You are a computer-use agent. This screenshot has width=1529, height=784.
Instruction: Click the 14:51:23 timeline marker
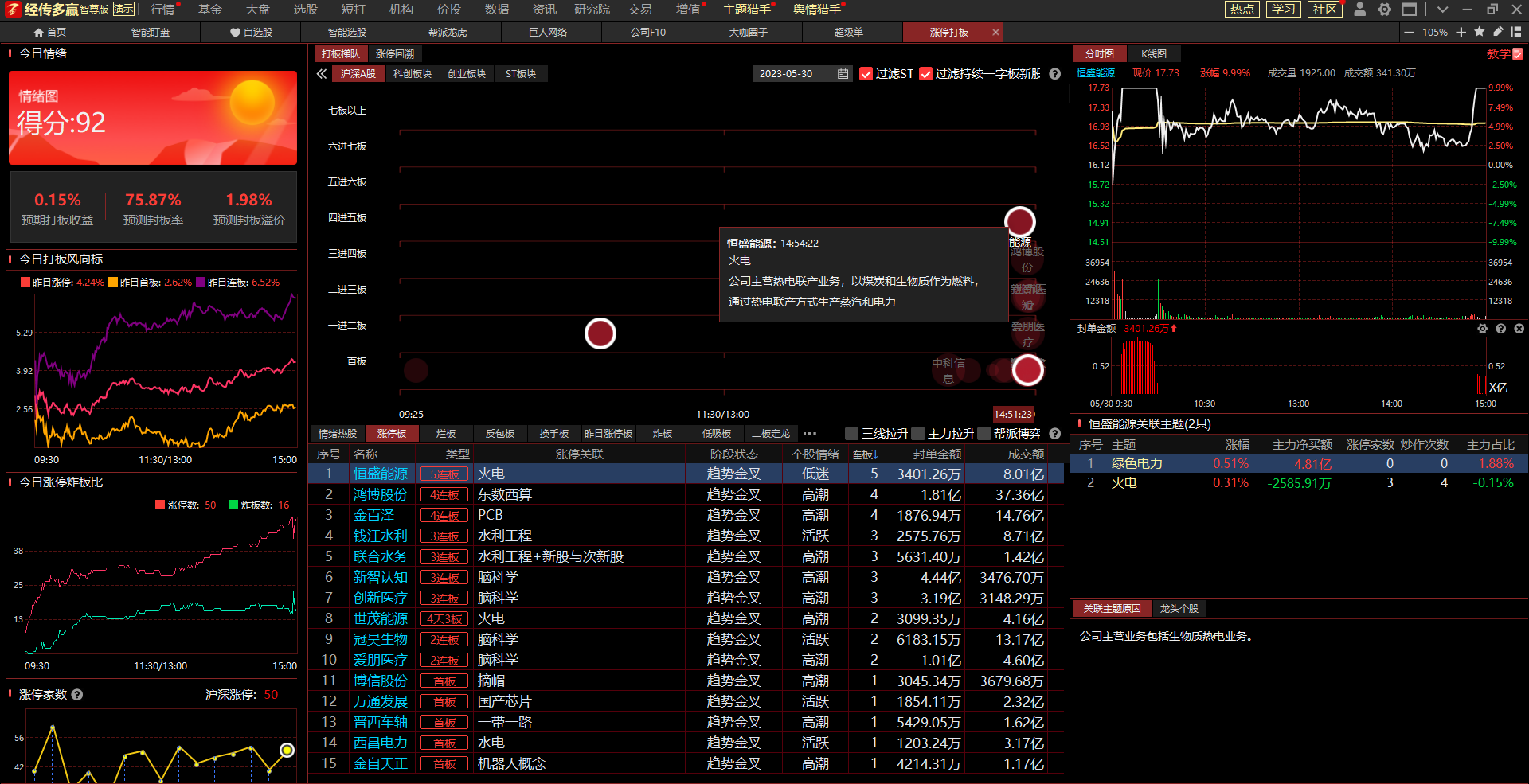(1014, 414)
